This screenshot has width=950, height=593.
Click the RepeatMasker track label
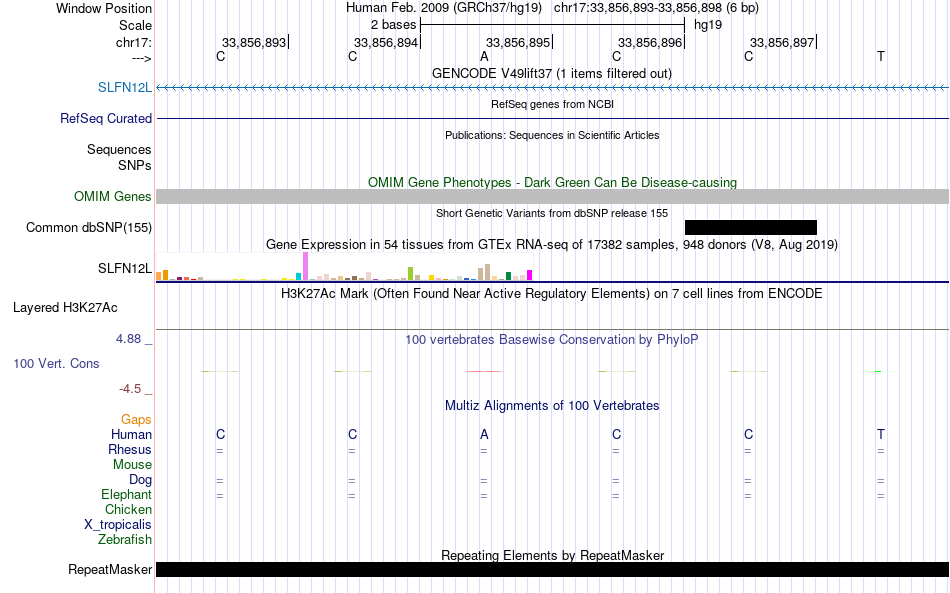pos(110,569)
